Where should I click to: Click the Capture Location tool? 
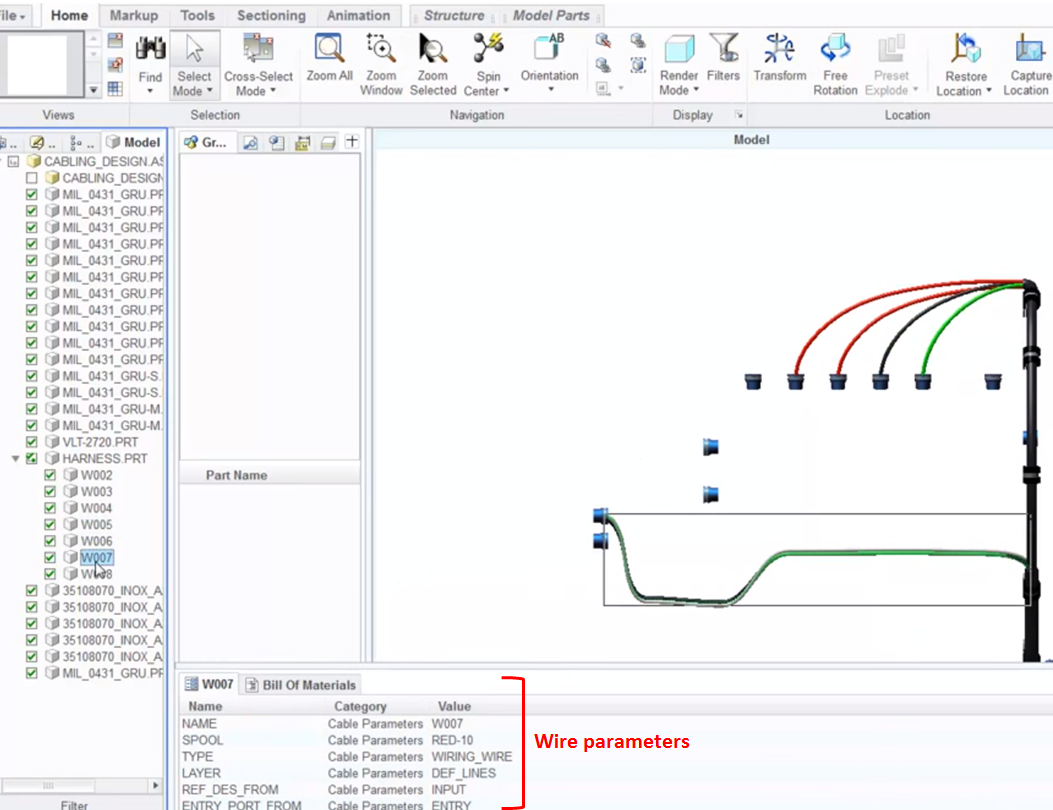point(1024,60)
